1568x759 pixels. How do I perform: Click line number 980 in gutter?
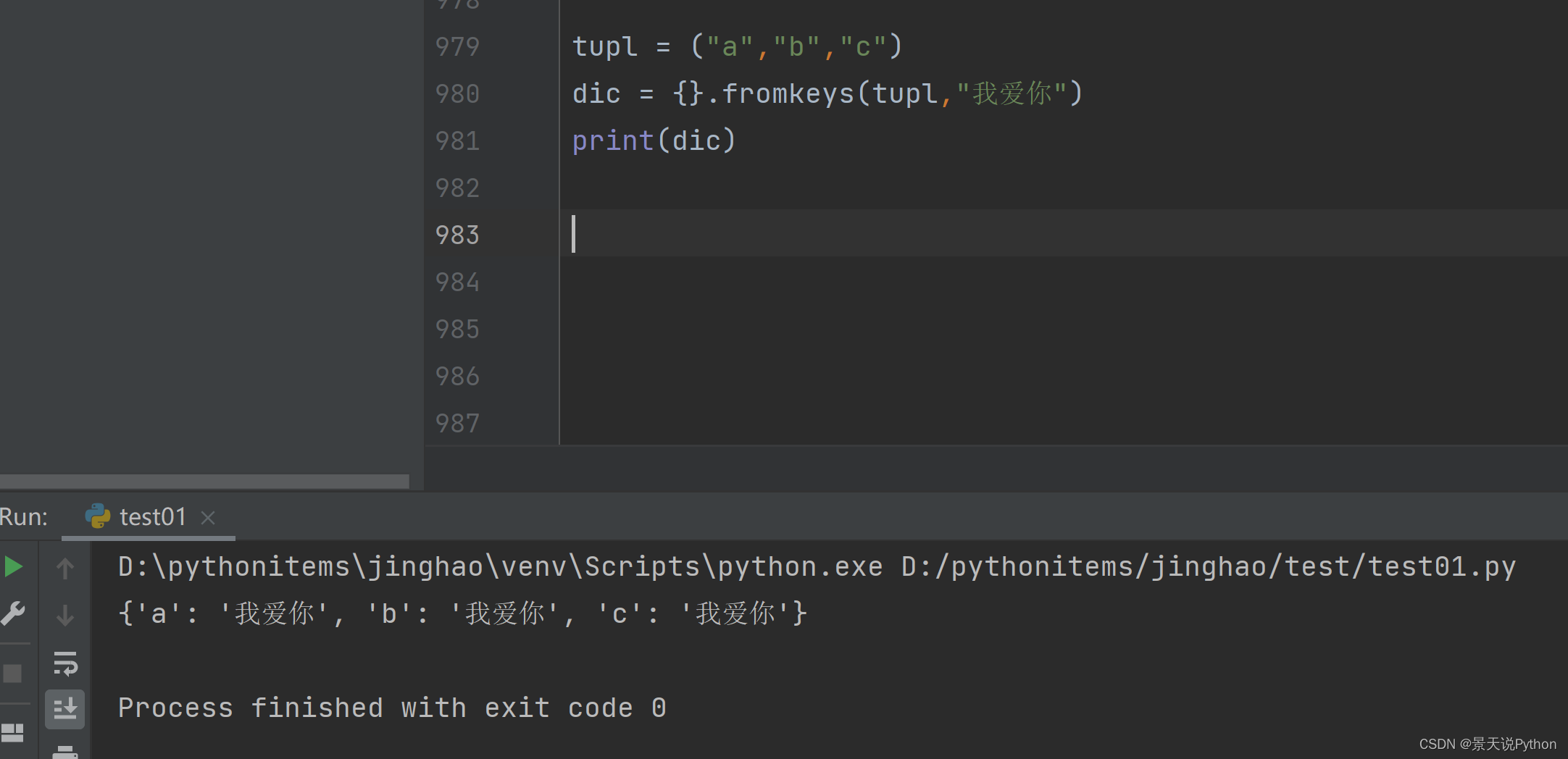click(x=457, y=94)
